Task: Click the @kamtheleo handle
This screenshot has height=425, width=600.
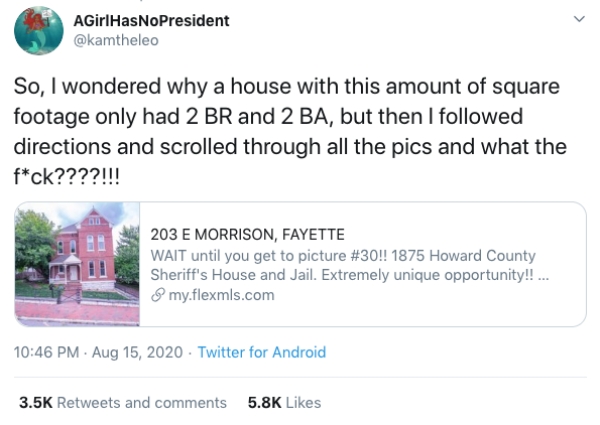Action: pyautogui.click(x=117, y=40)
